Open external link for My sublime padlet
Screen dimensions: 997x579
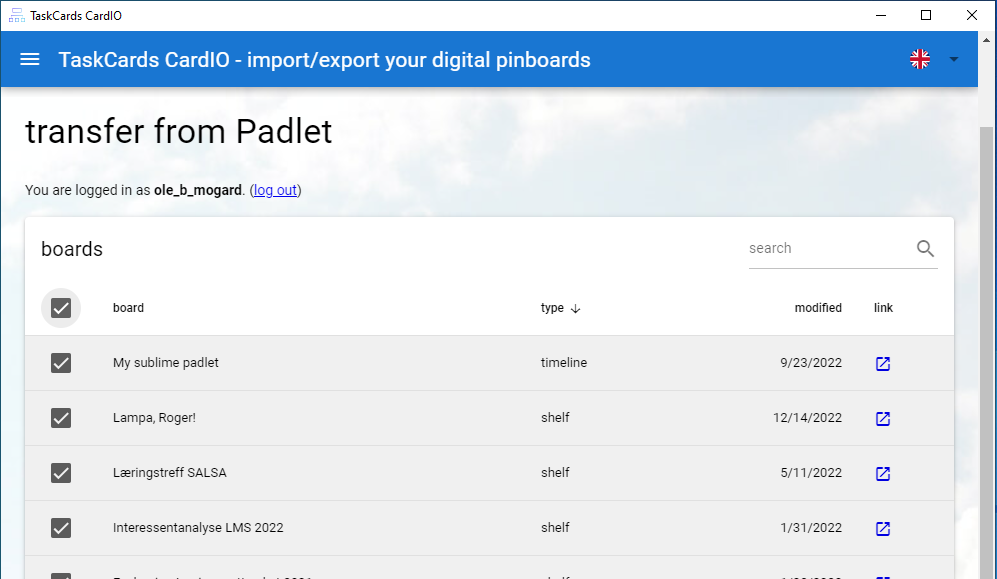(x=883, y=364)
